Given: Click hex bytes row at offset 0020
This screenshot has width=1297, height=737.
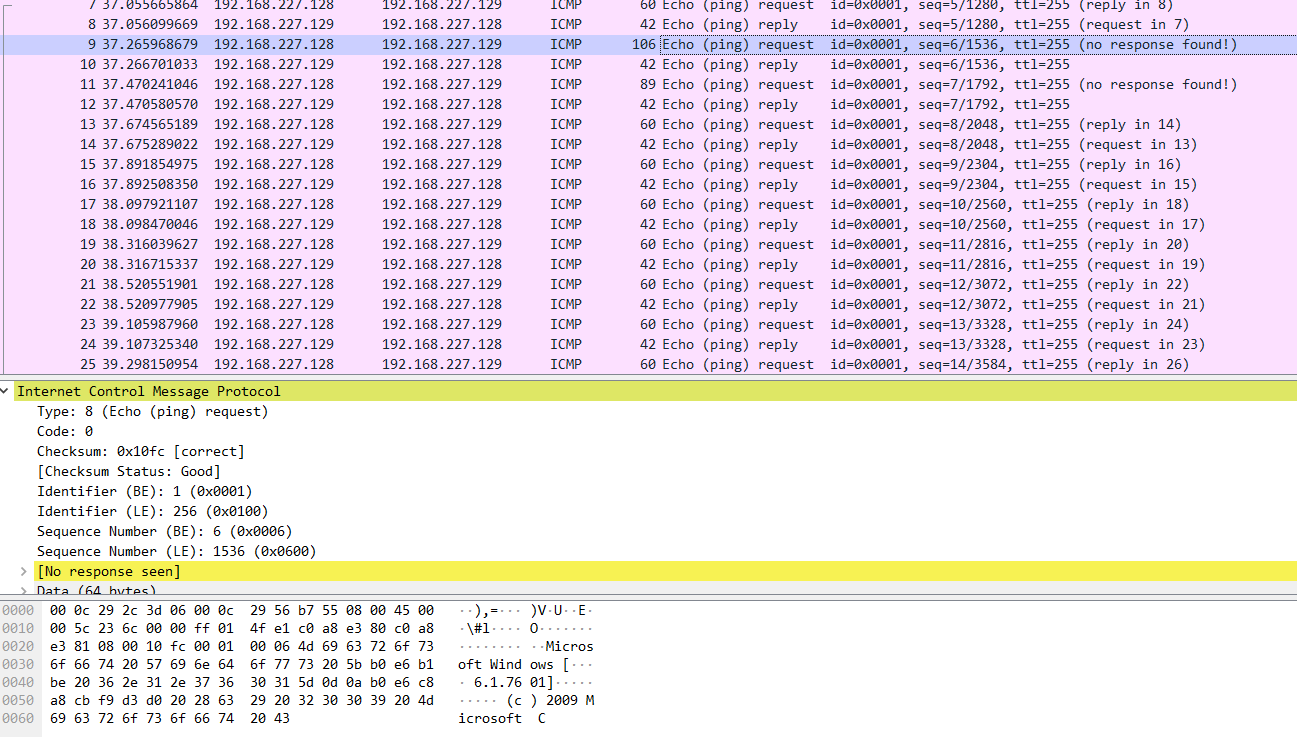Looking at the screenshot, I should (242, 646).
